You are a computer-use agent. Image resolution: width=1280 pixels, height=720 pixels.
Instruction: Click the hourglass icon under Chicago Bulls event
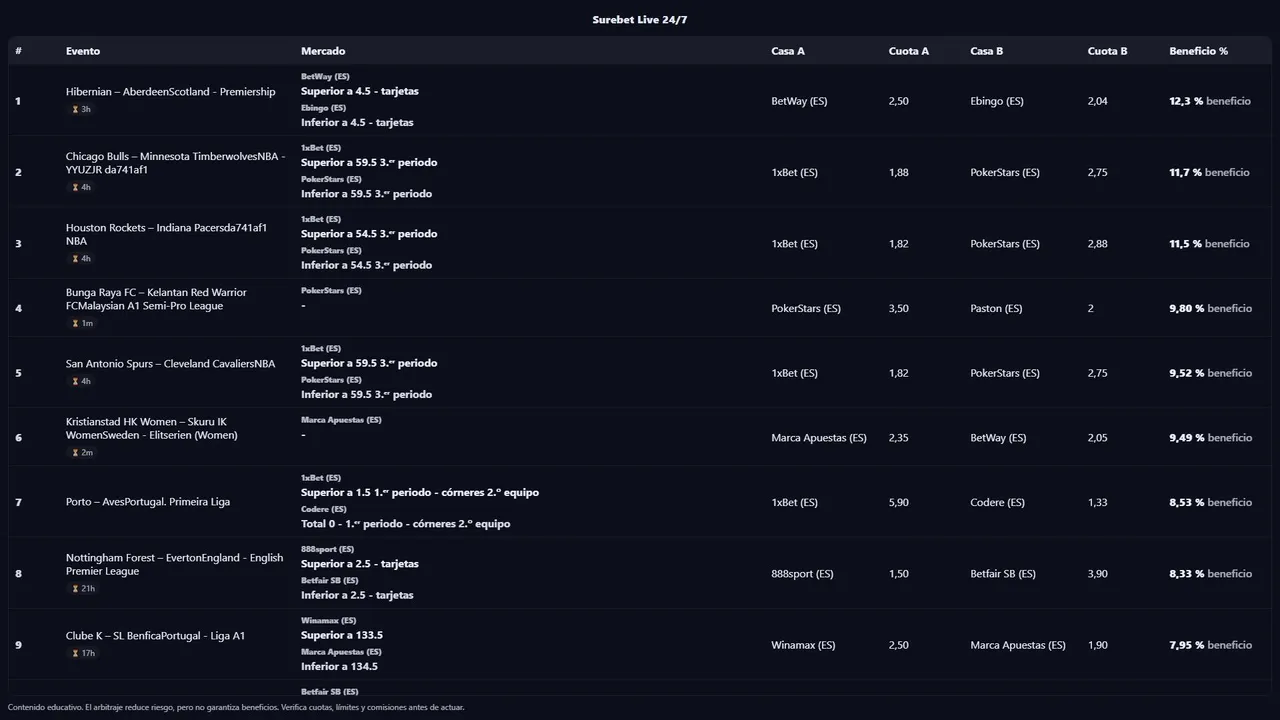point(75,188)
